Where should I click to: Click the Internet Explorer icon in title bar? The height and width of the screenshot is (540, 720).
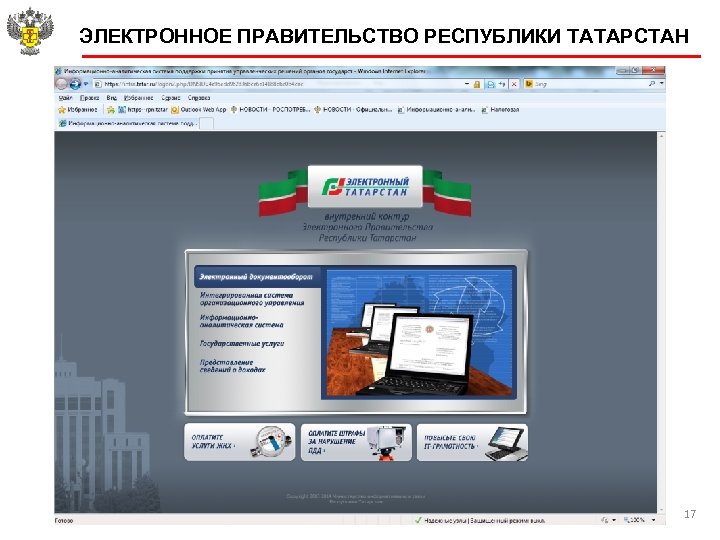click(58, 71)
